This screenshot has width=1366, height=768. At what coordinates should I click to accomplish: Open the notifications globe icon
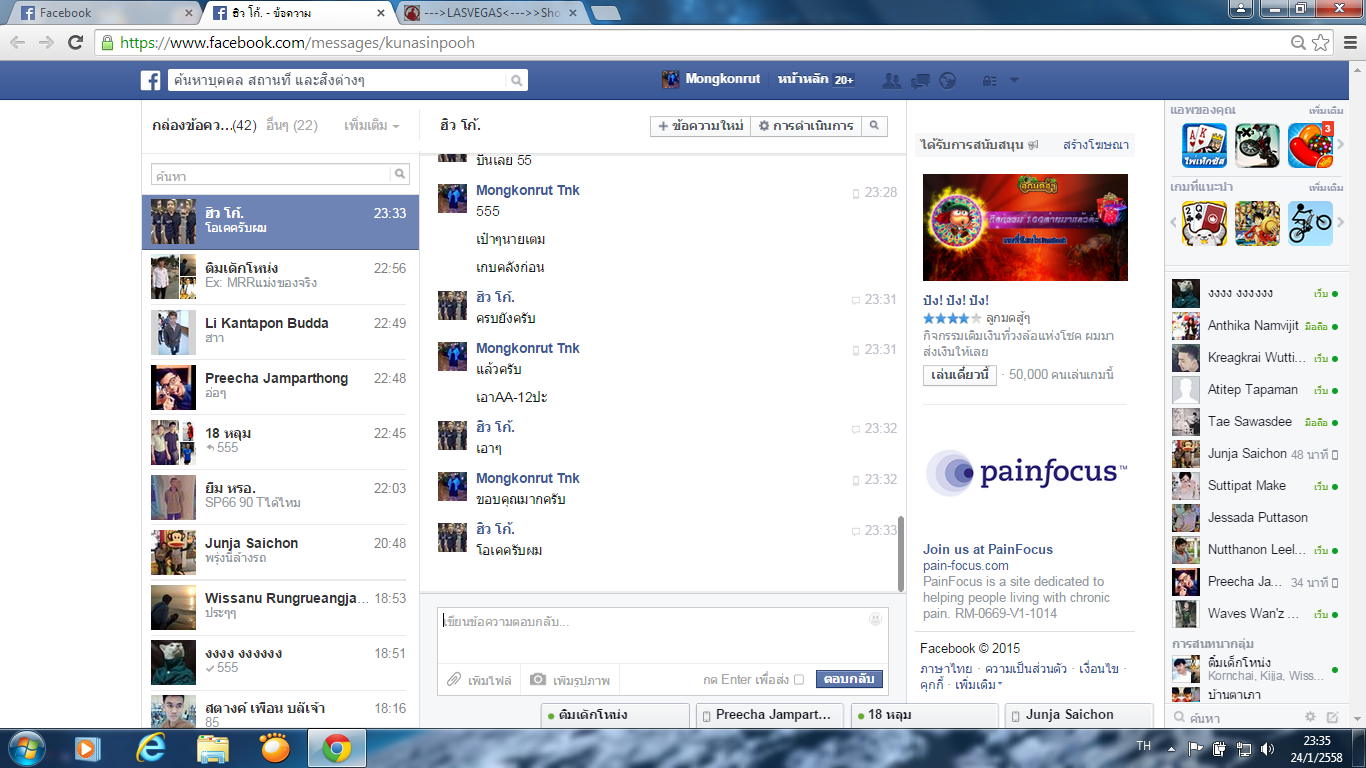tap(948, 81)
